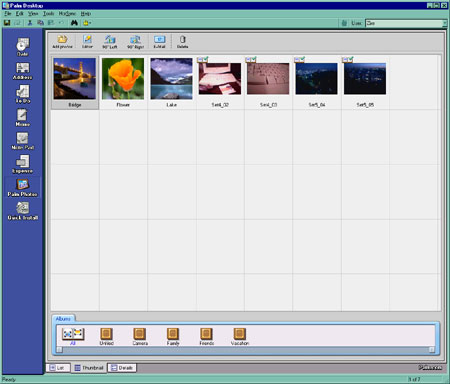Open the Tools menu
This screenshot has height=384, width=450.
48,13
